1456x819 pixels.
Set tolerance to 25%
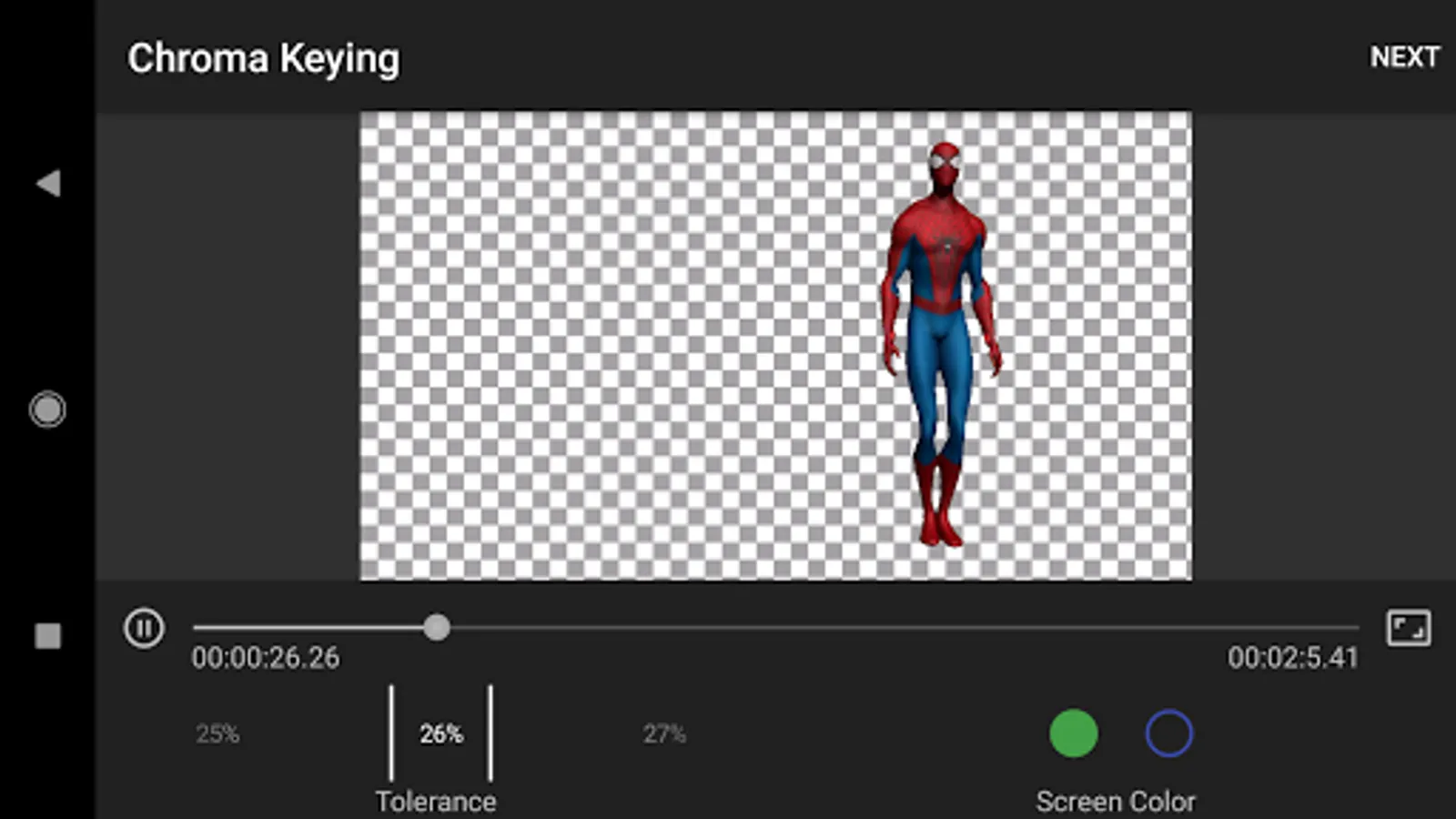(x=217, y=733)
